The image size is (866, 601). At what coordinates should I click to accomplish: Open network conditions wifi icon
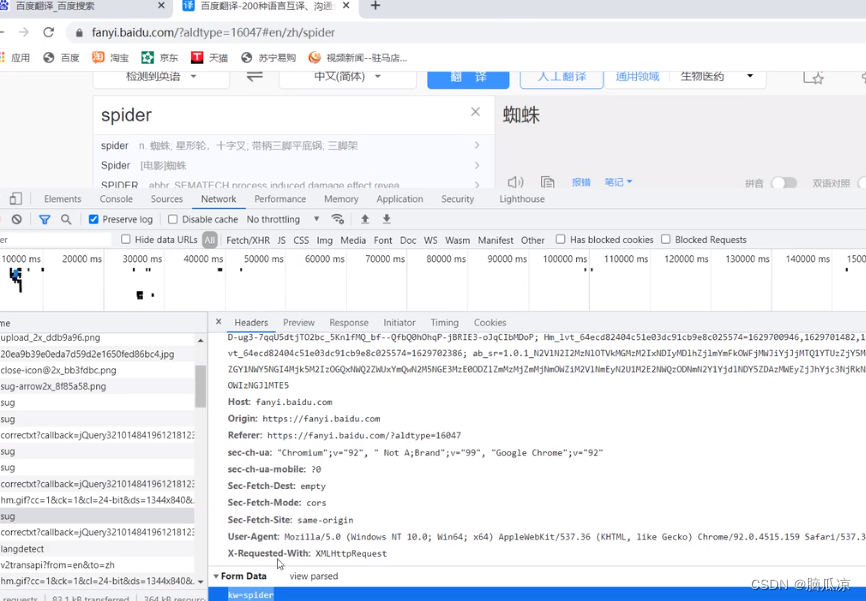337,219
